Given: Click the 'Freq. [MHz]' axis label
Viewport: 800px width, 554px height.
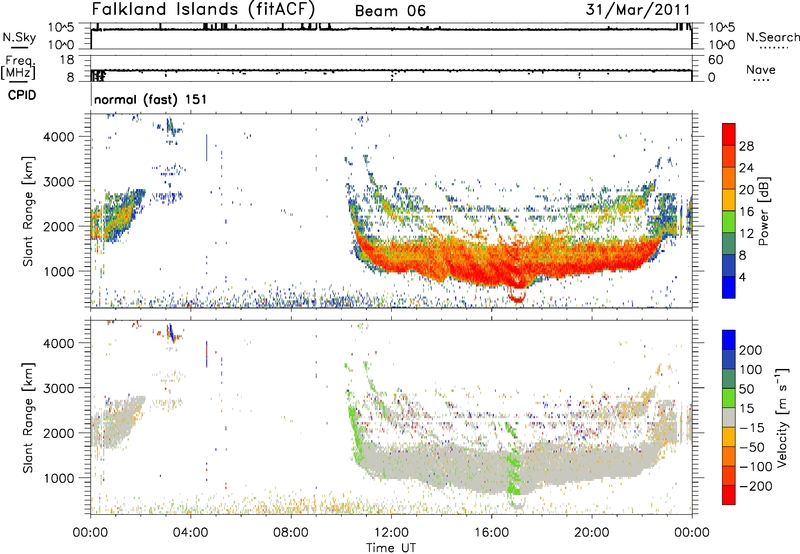Looking at the screenshot, I should (x=18, y=68).
